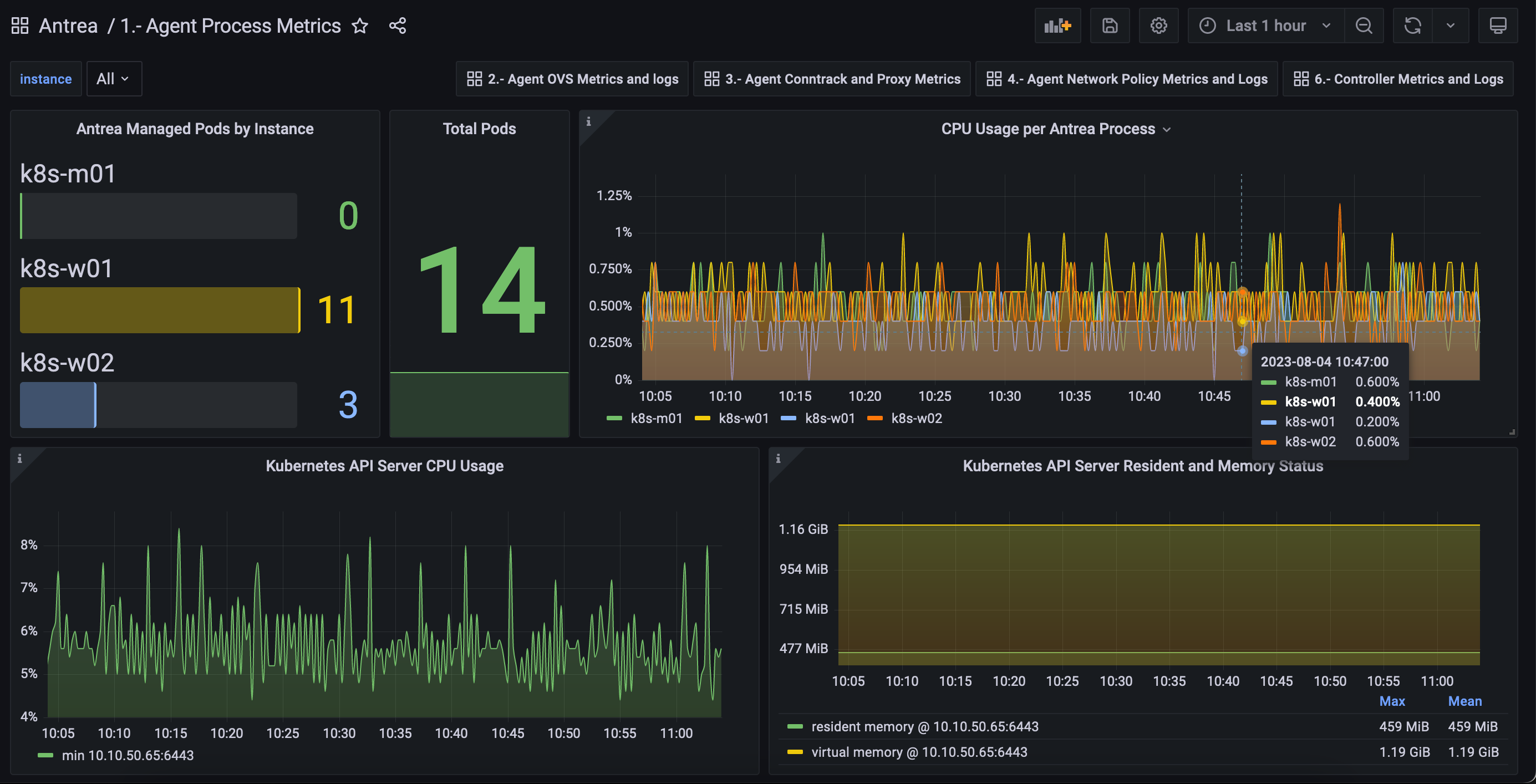
Task: Click the k8s-m01 pod count 0
Action: point(348,216)
